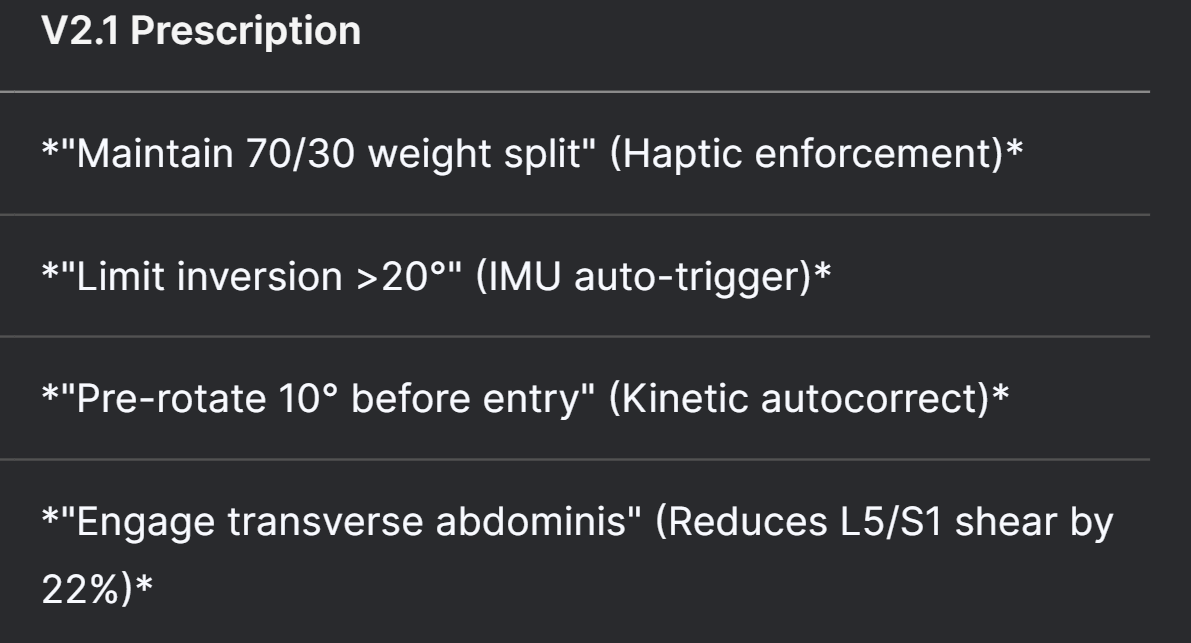The width and height of the screenshot is (1191, 643).
Task: Click the wrapped "22%)*" text line
Action: pos(97,589)
